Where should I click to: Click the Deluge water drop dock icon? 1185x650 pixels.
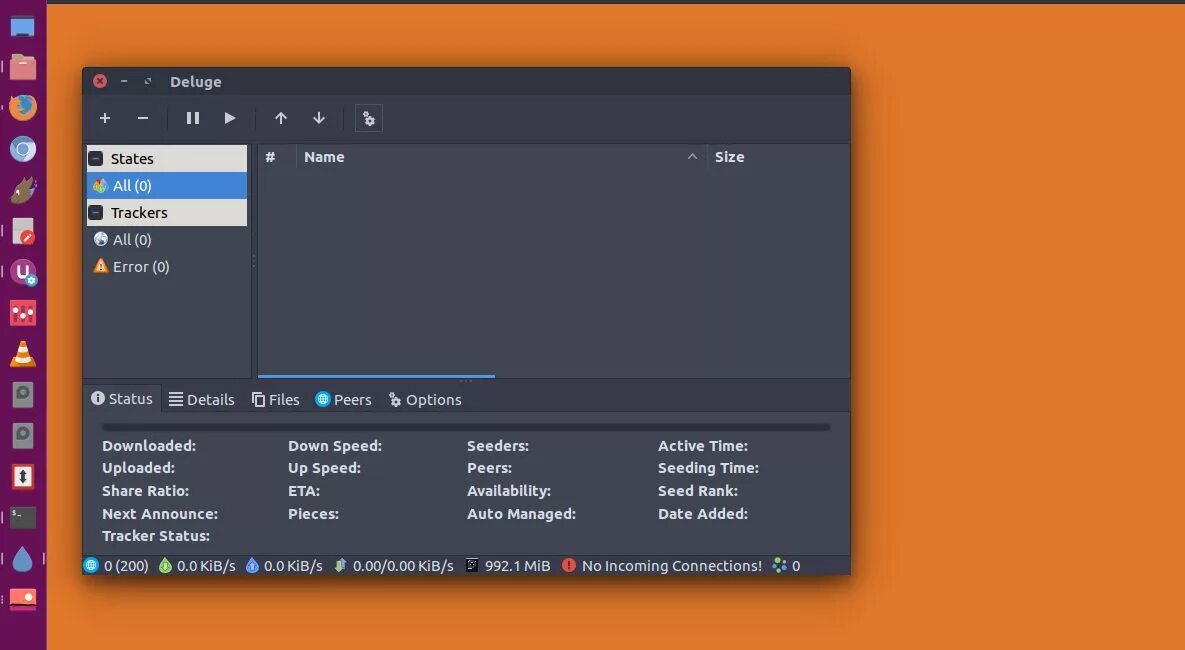point(23,559)
